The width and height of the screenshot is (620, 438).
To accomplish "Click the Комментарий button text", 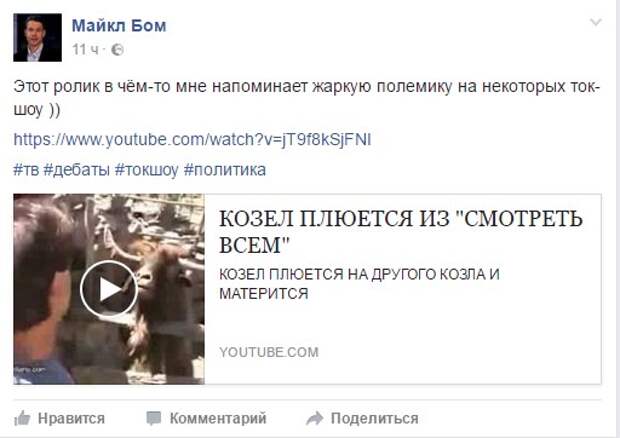I will [x=218, y=418].
